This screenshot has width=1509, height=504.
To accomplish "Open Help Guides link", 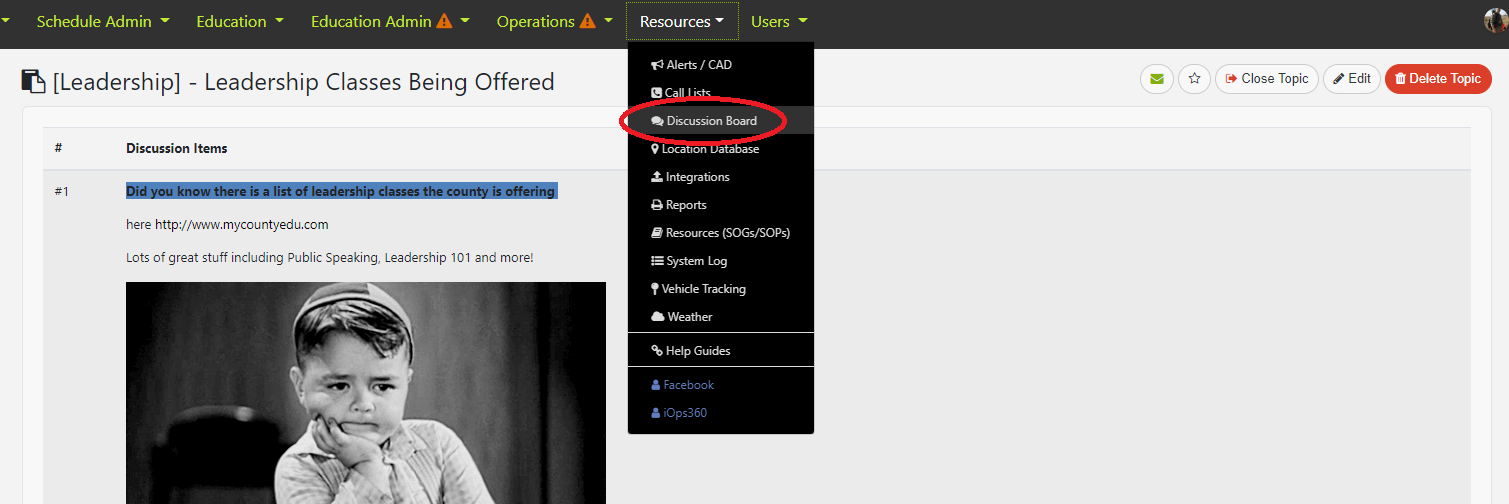I will pos(721,351).
